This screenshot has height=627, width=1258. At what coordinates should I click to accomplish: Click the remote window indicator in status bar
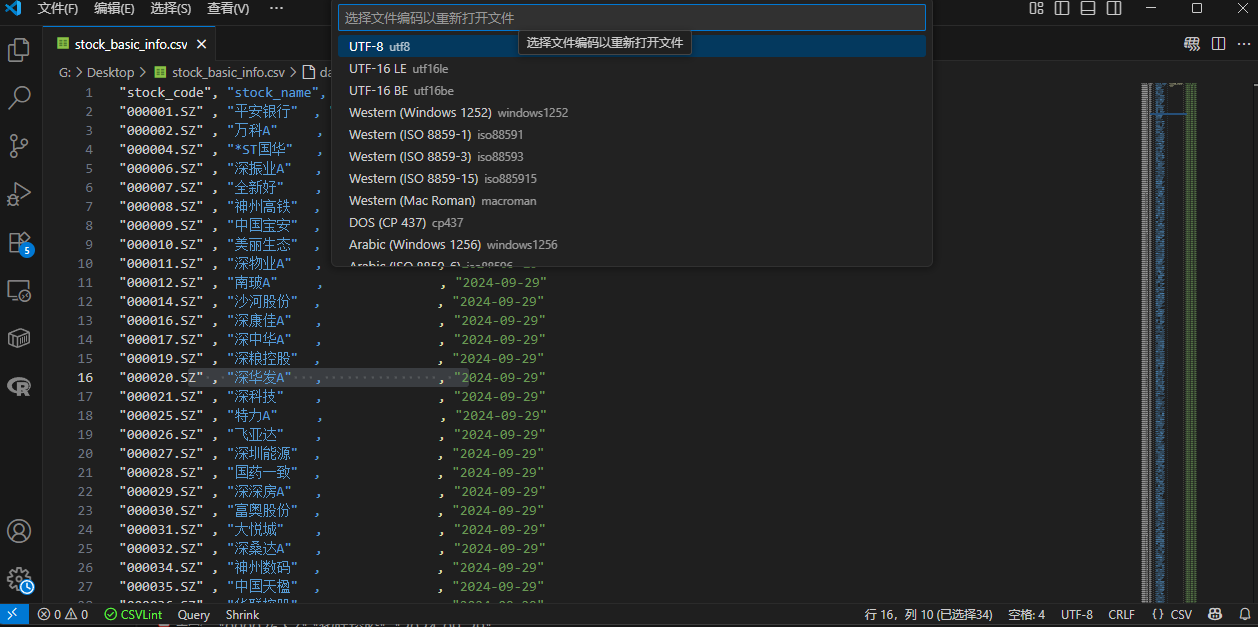click(x=13, y=615)
